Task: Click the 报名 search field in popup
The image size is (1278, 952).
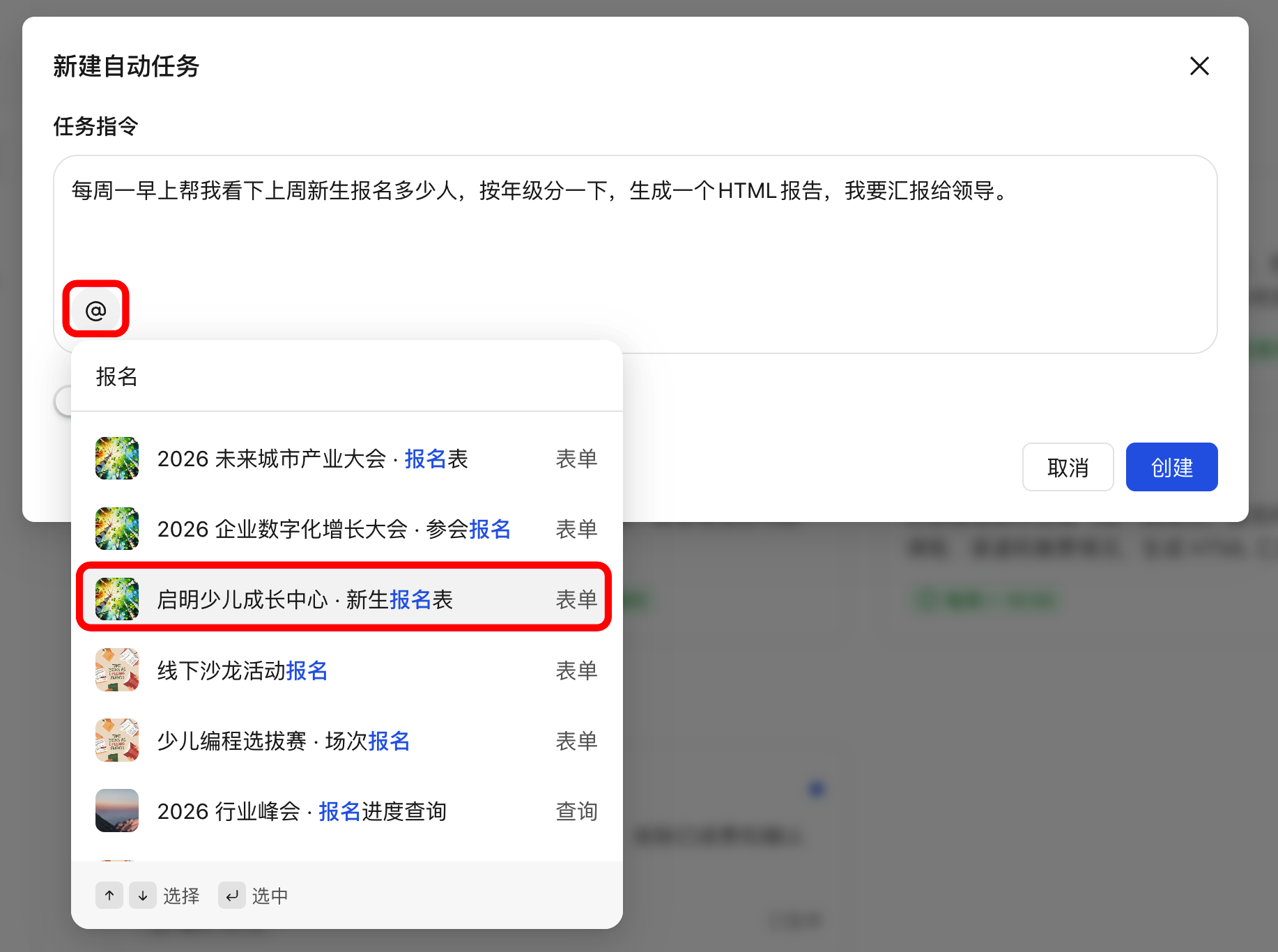Action: 346,376
